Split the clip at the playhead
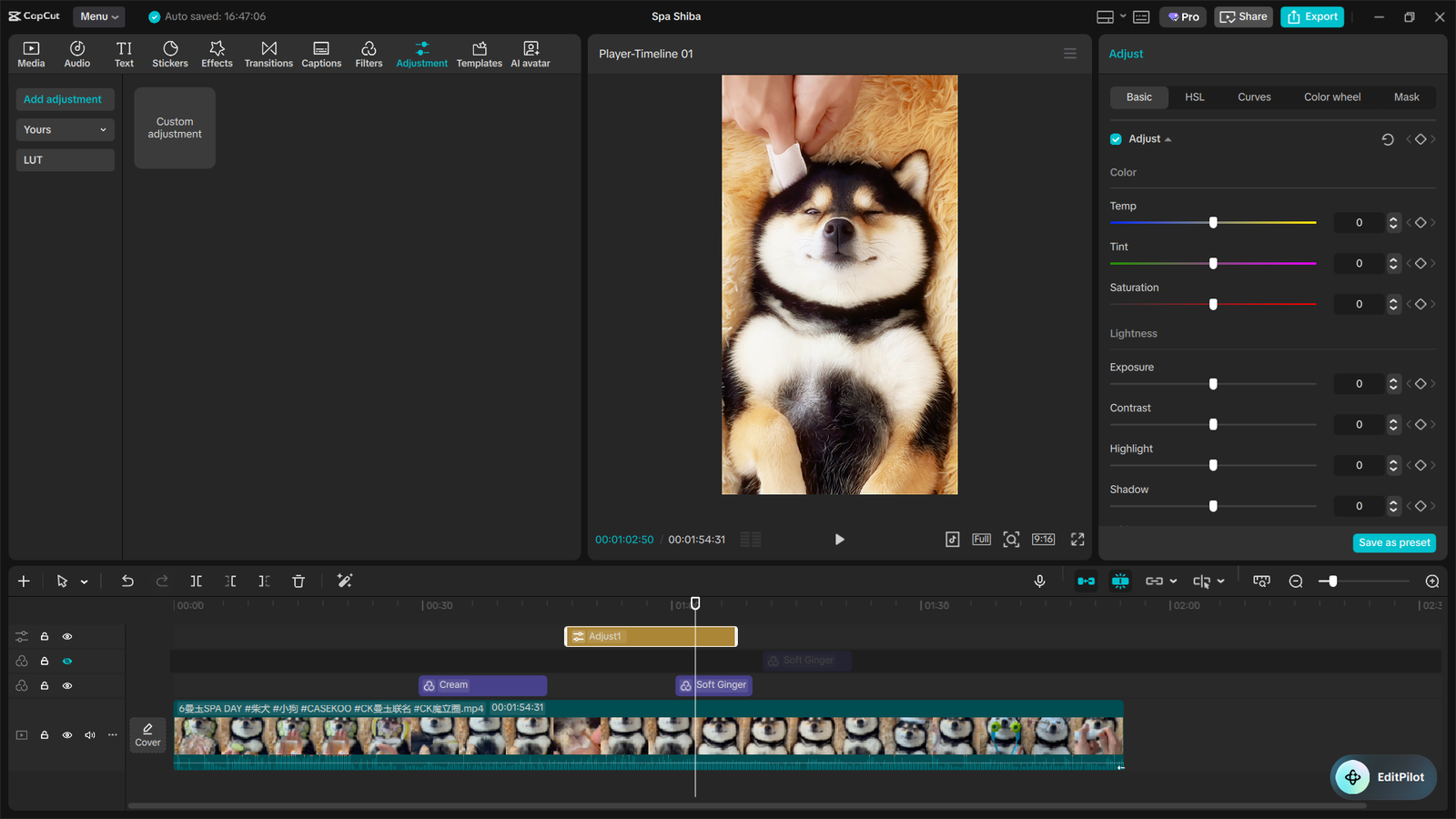The image size is (1456, 819). click(x=196, y=581)
